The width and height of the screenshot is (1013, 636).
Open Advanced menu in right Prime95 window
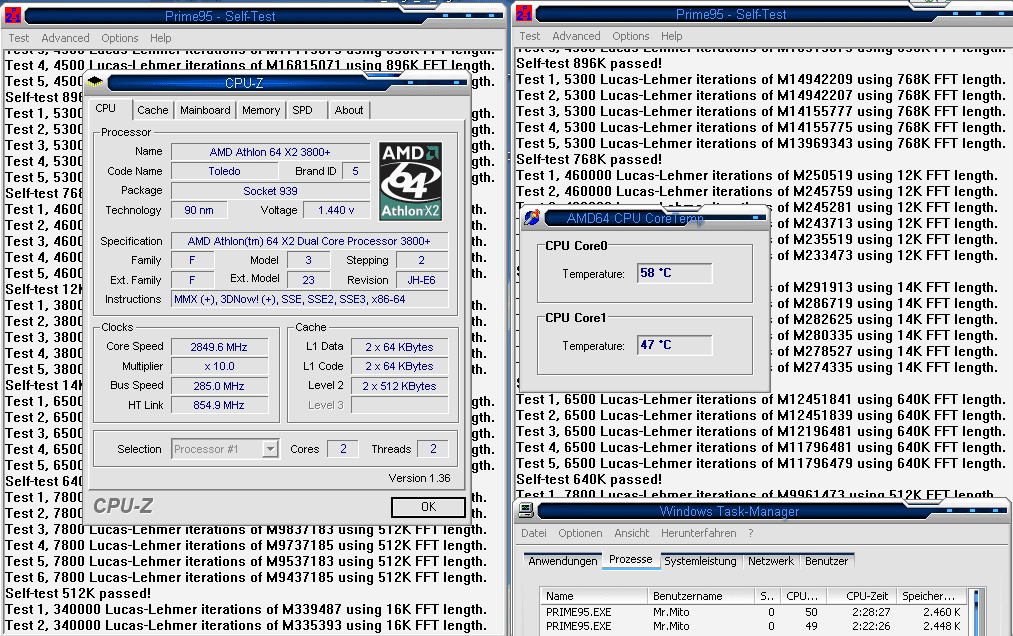pyautogui.click(x=576, y=36)
